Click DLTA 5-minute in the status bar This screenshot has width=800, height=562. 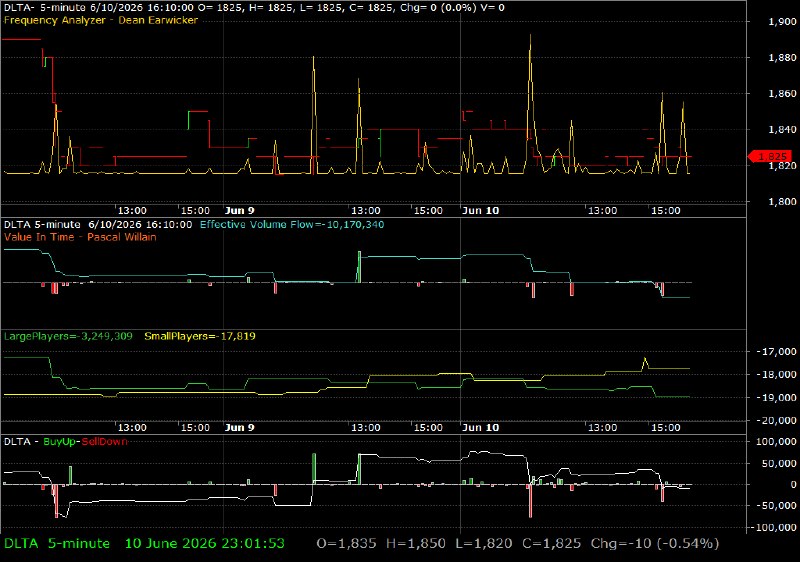click(x=57, y=544)
